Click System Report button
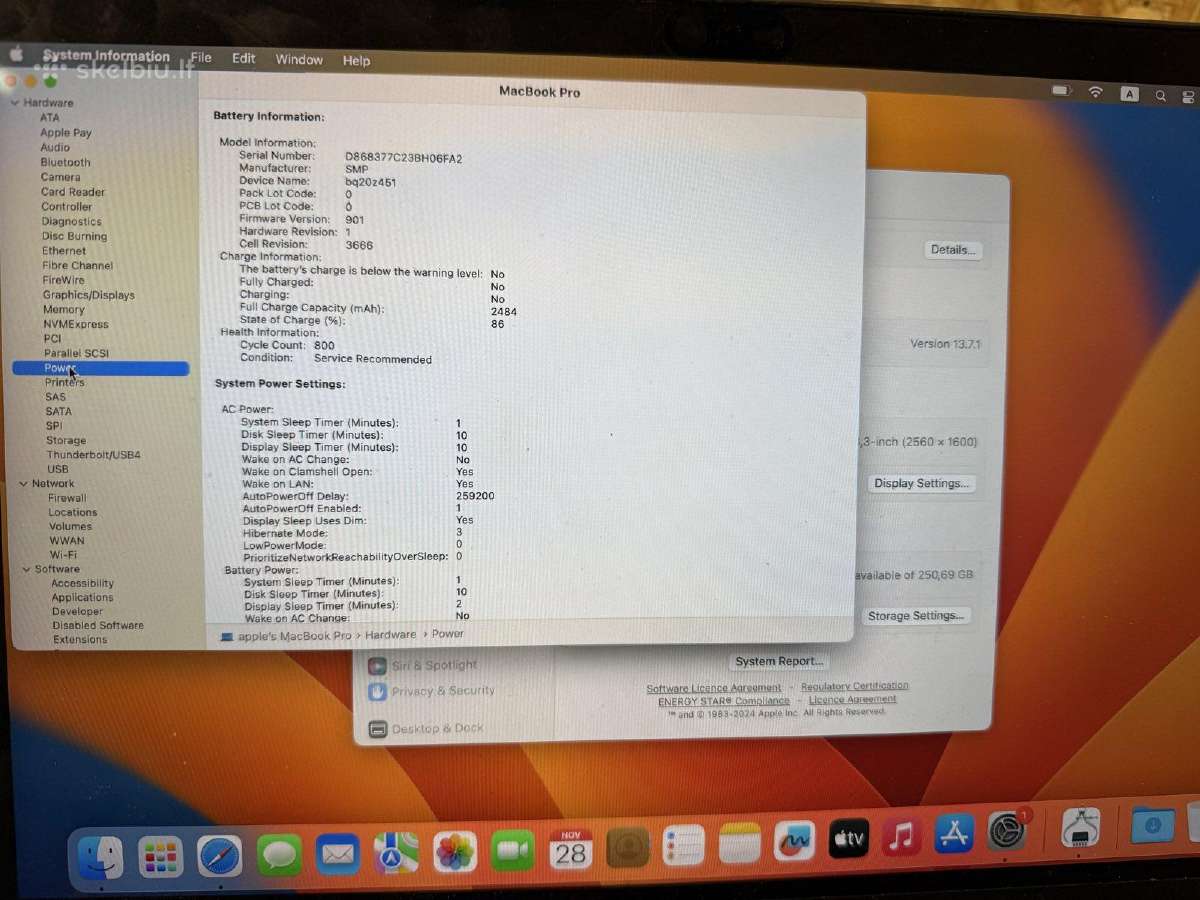The width and height of the screenshot is (1200, 900). click(779, 662)
